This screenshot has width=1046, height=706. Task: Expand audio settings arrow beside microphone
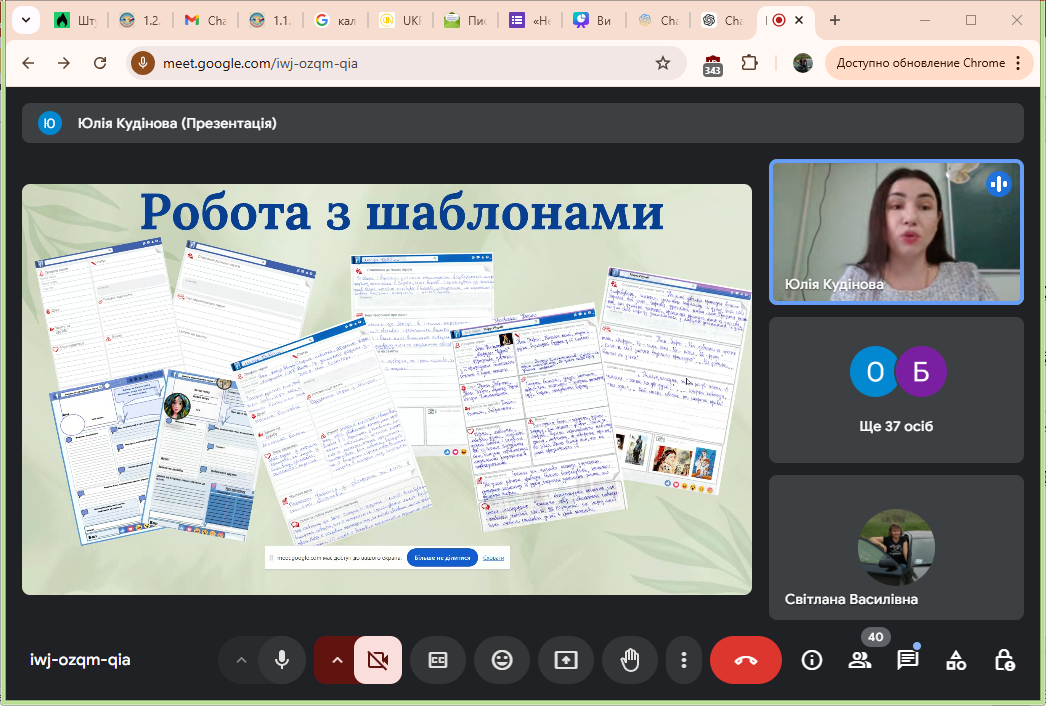pos(240,660)
